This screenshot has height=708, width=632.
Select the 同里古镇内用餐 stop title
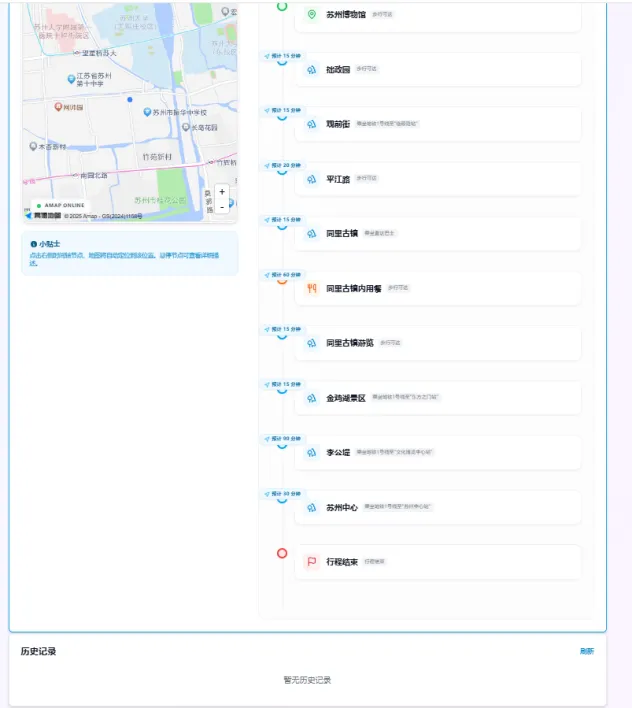tap(353, 289)
